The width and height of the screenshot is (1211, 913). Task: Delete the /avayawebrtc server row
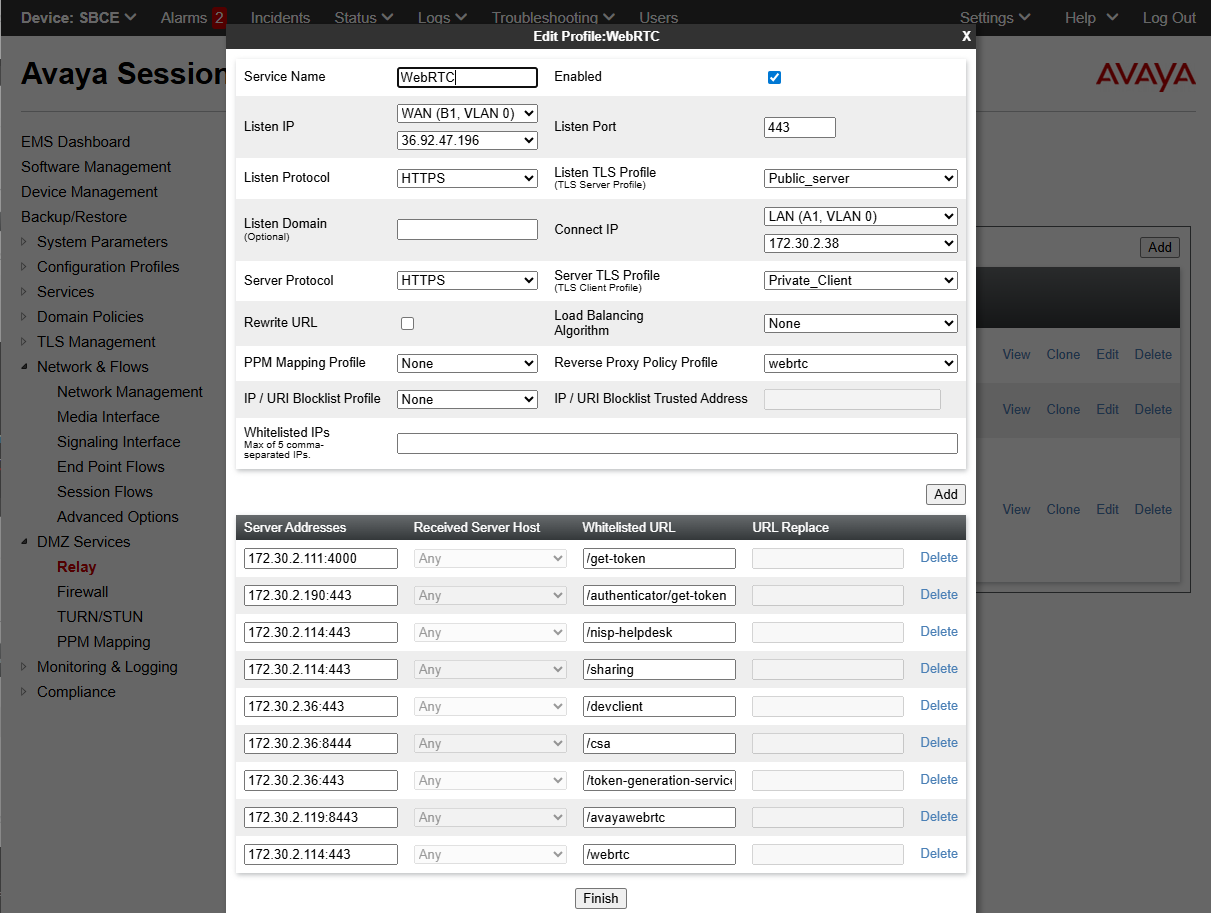coord(938,817)
